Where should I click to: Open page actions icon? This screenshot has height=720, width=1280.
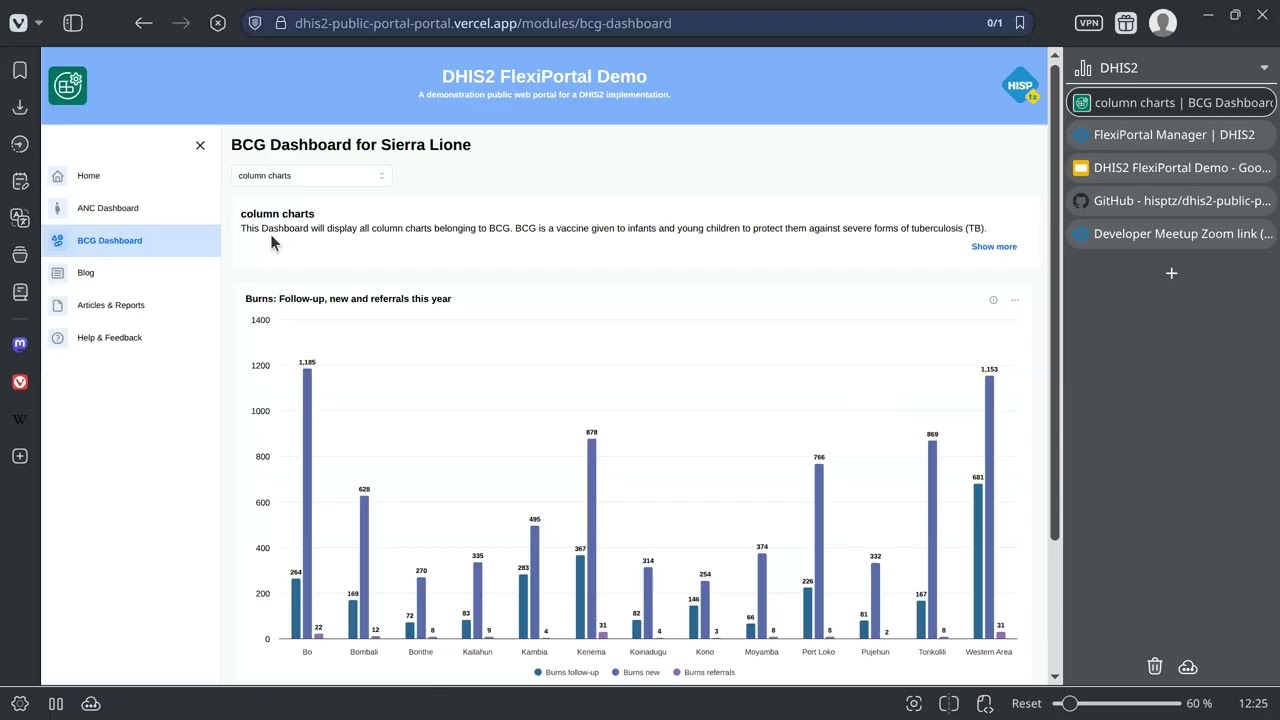pos(985,704)
